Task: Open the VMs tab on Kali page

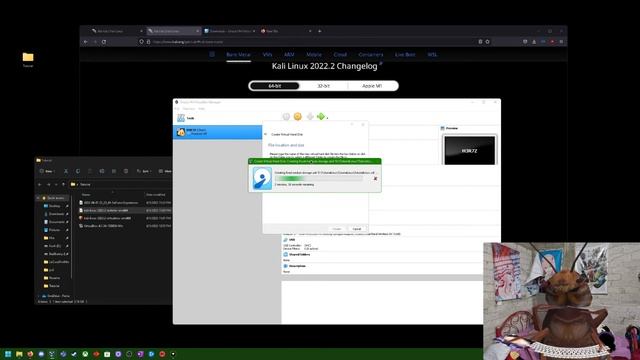Action: pyautogui.click(x=267, y=54)
